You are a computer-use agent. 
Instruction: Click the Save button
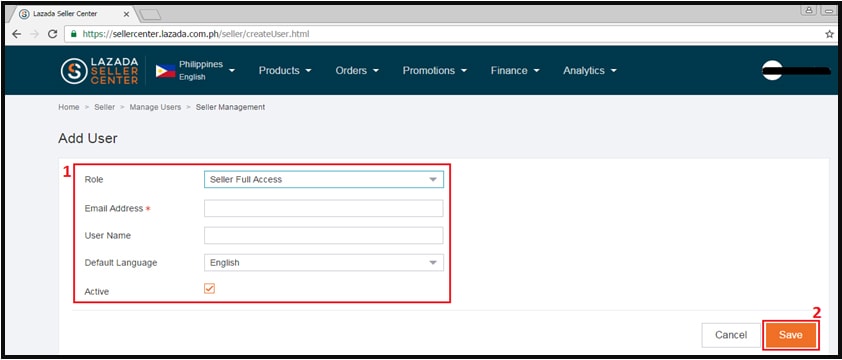[x=790, y=335]
